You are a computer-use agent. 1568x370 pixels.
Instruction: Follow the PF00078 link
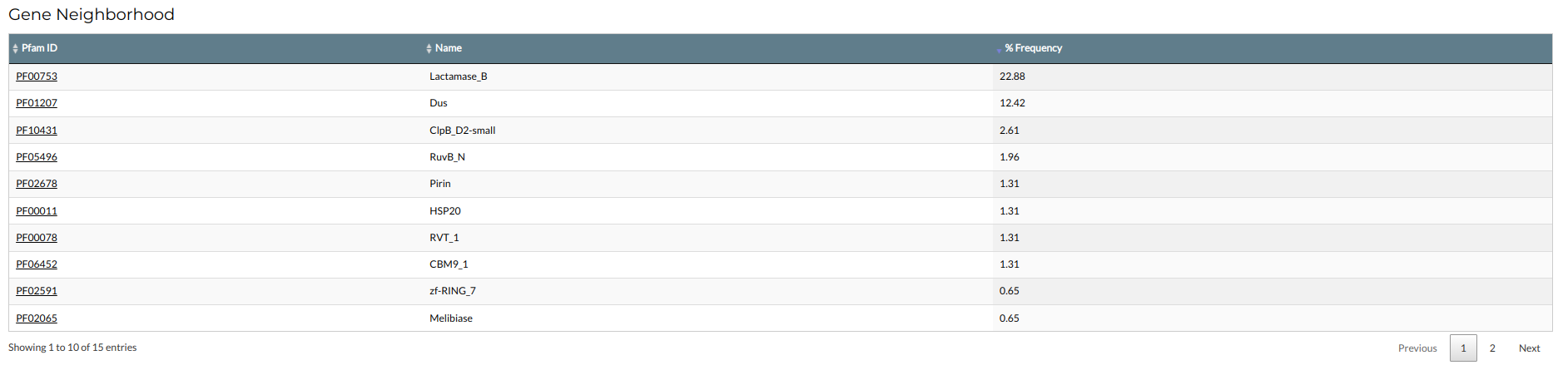point(37,238)
